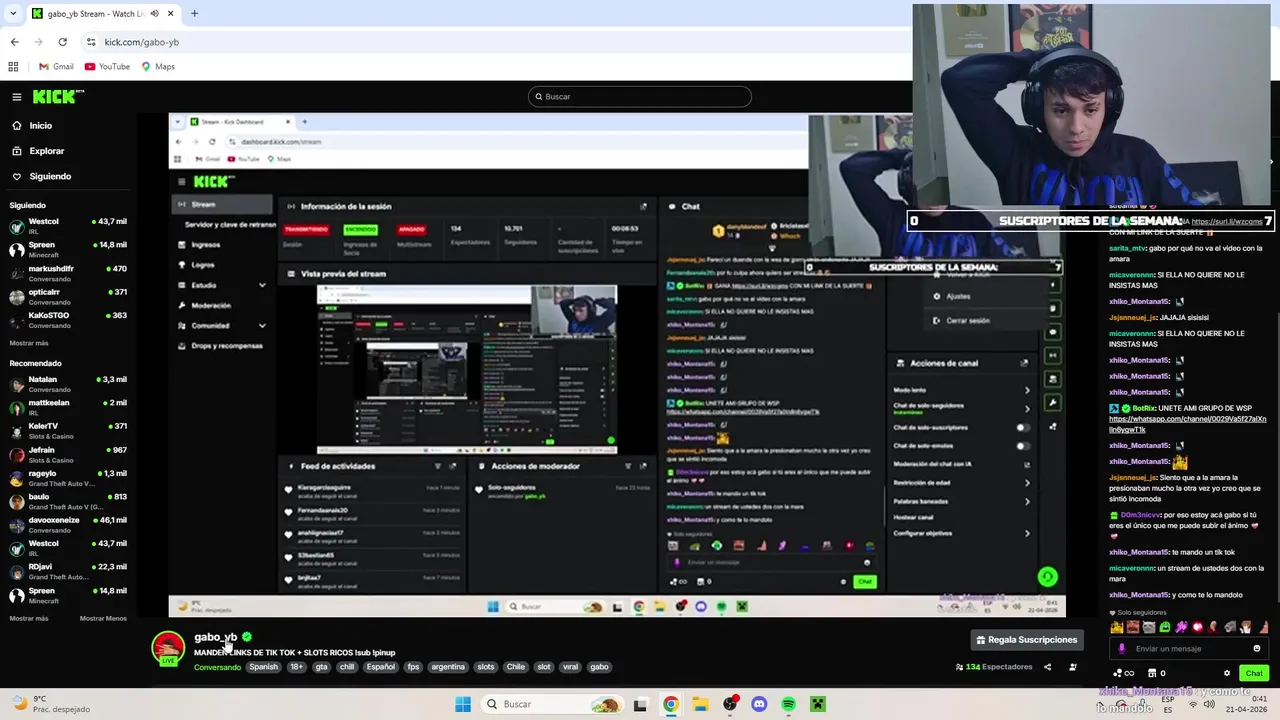The height and width of the screenshot is (720, 1280).
Task: Select the argentina tag
Action: click(448, 667)
